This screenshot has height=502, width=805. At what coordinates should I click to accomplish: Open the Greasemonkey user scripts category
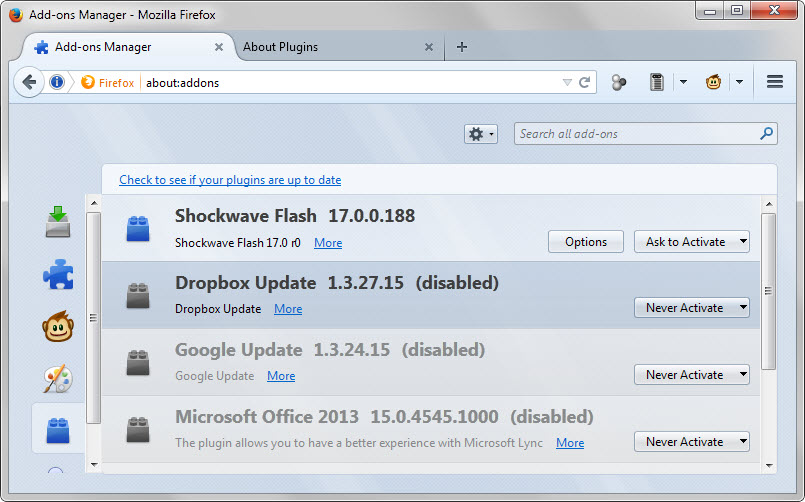click(58, 326)
